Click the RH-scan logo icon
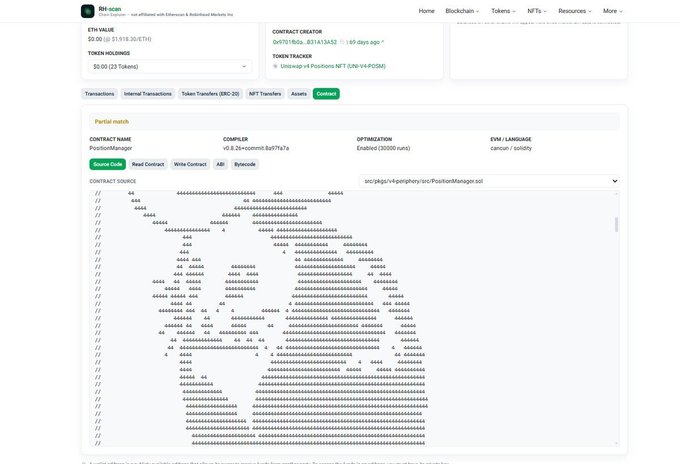The height and width of the screenshot is (464, 680). pyautogui.click(x=88, y=11)
